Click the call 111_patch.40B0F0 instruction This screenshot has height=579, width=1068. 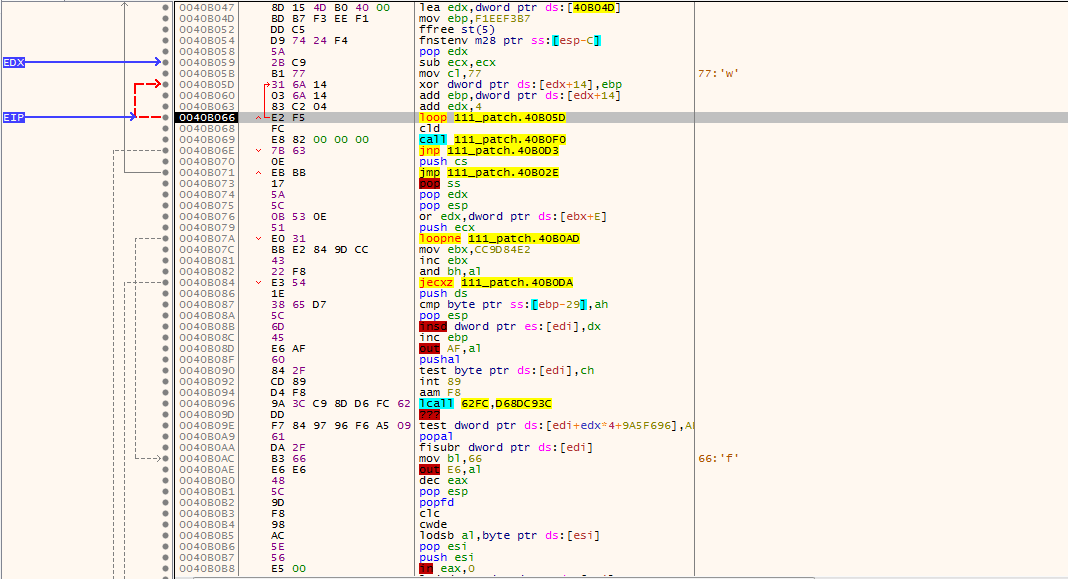tap(492, 140)
